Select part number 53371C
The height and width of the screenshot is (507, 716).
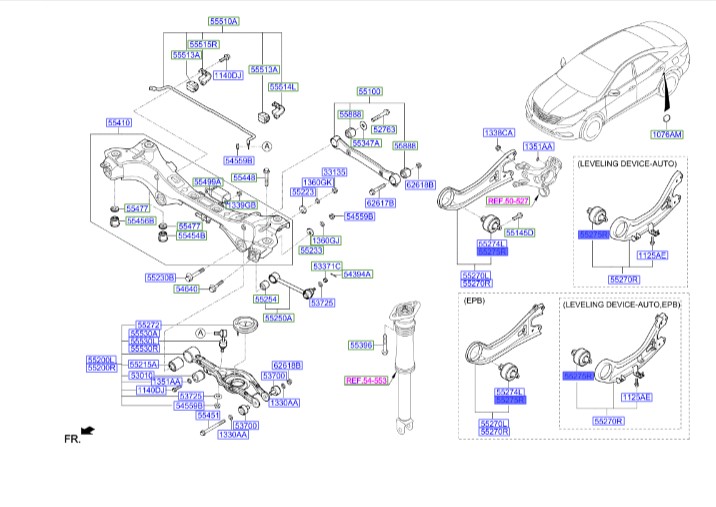(x=327, y=266)
